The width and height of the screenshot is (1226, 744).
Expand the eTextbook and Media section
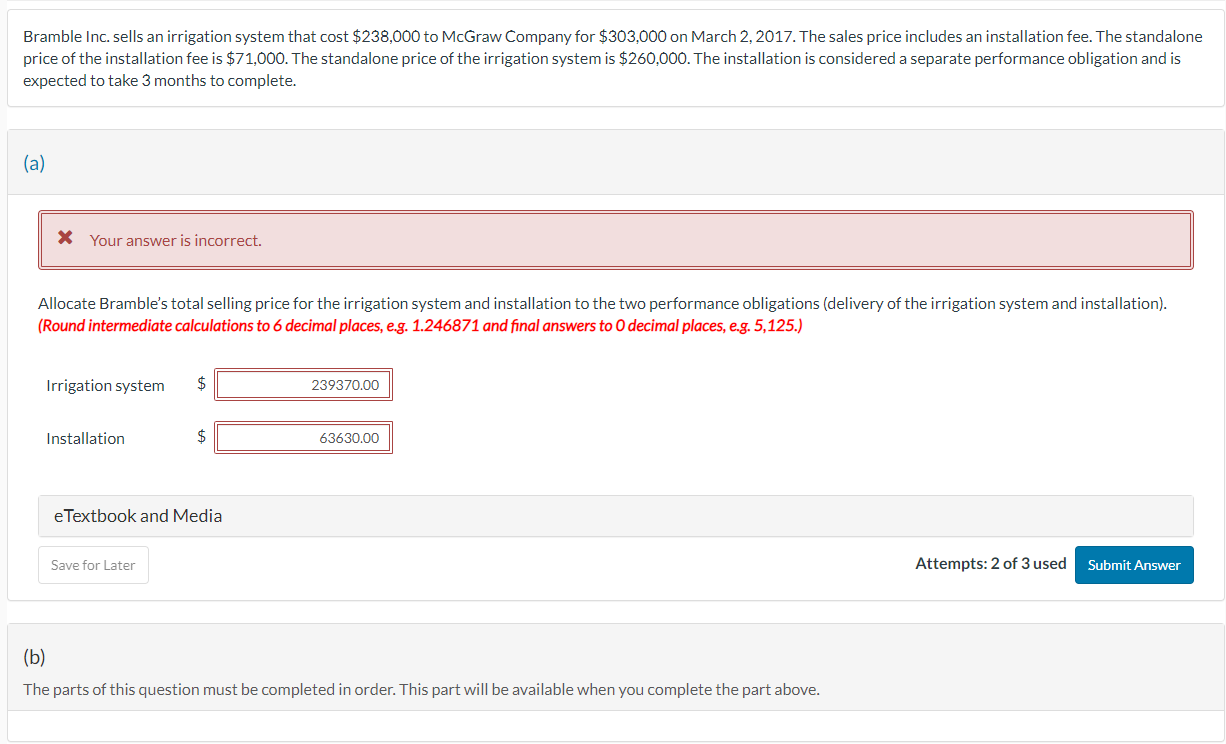pyautogui.click(x=138, y=516)
